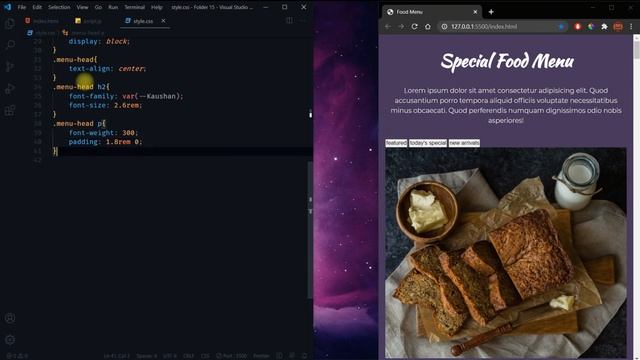Select the Food Menu browser tab
Viewport: 640px width, 360px height.
(432, 12)
